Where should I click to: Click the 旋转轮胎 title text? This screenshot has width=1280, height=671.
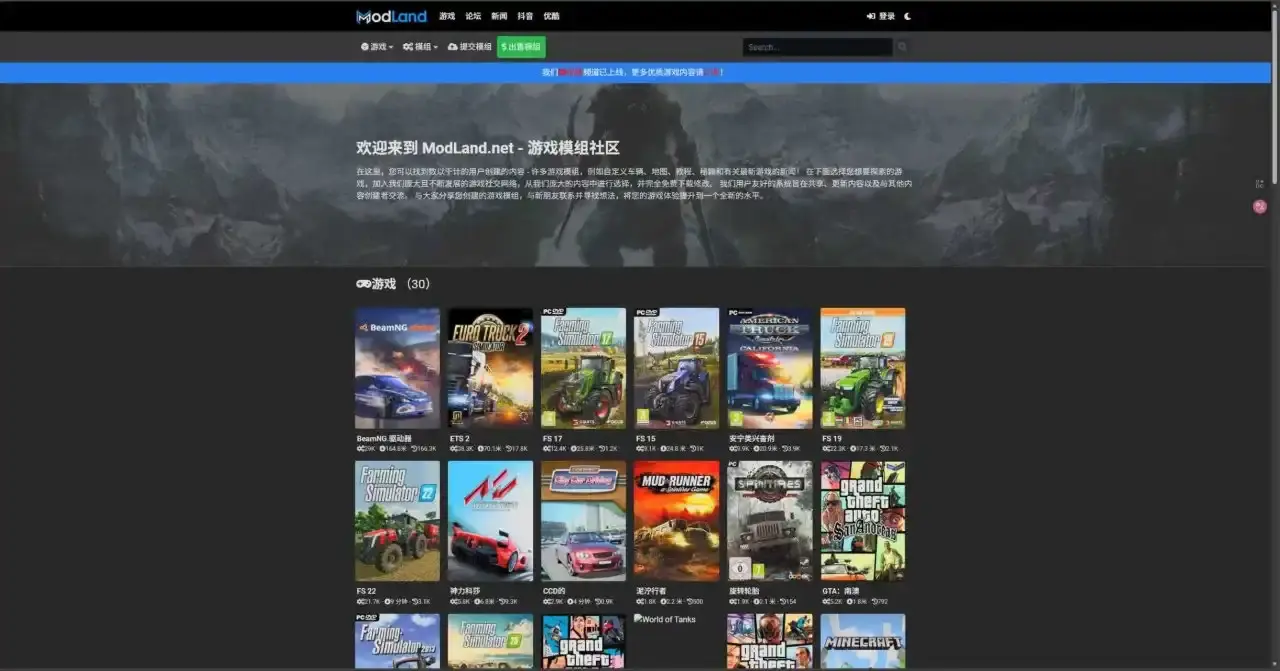coord(745,591)
